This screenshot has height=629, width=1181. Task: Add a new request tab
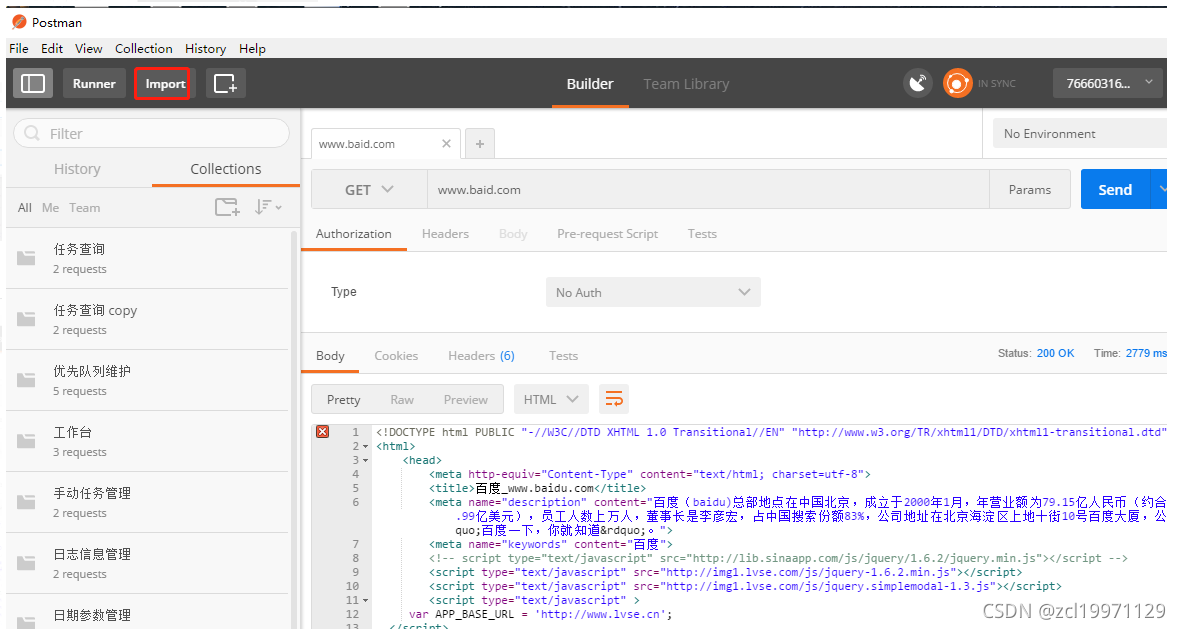[480, 143]
